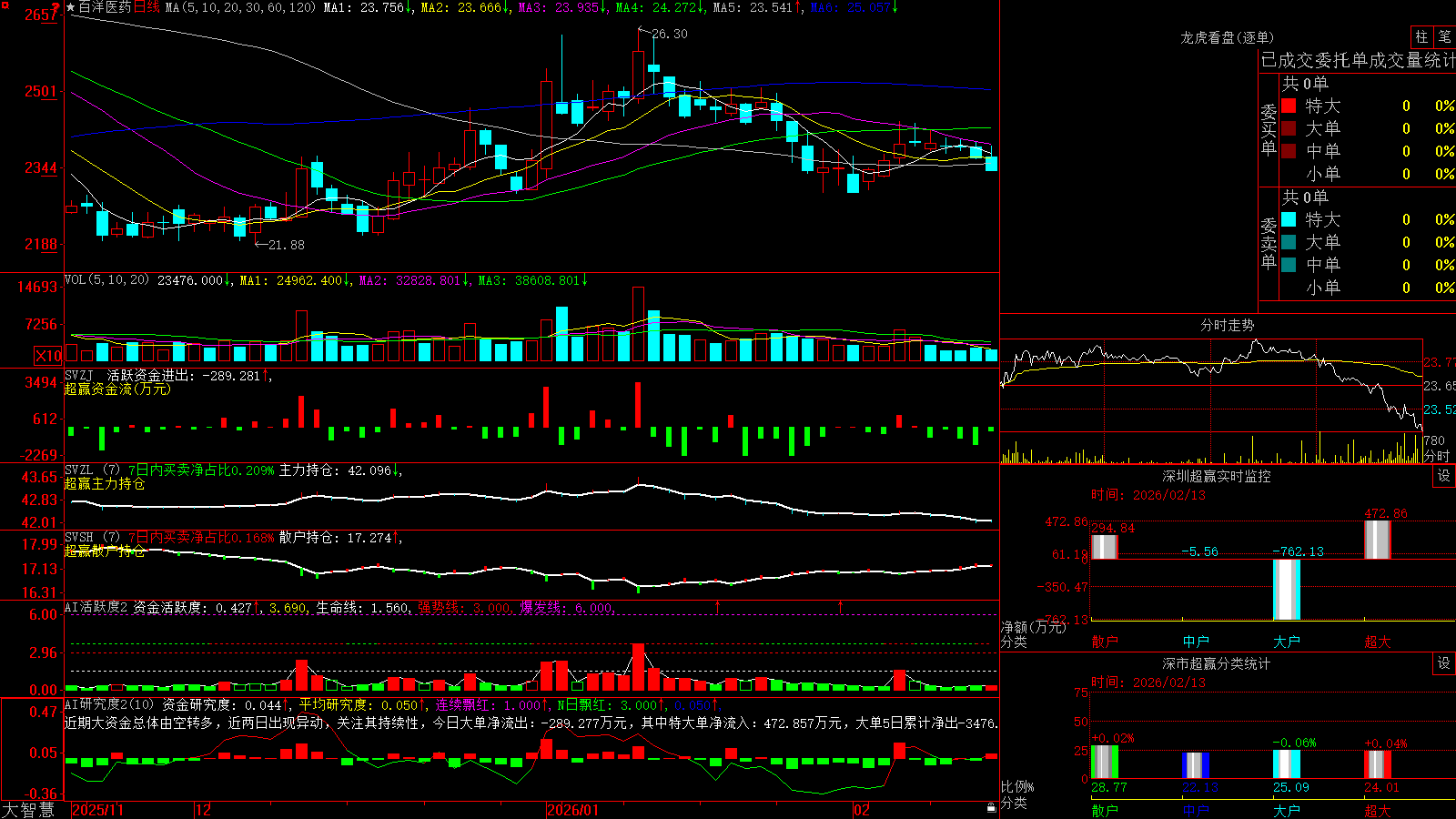
Task: Click the 主力持仓: 42.096 value
Action: click(335, 470)
